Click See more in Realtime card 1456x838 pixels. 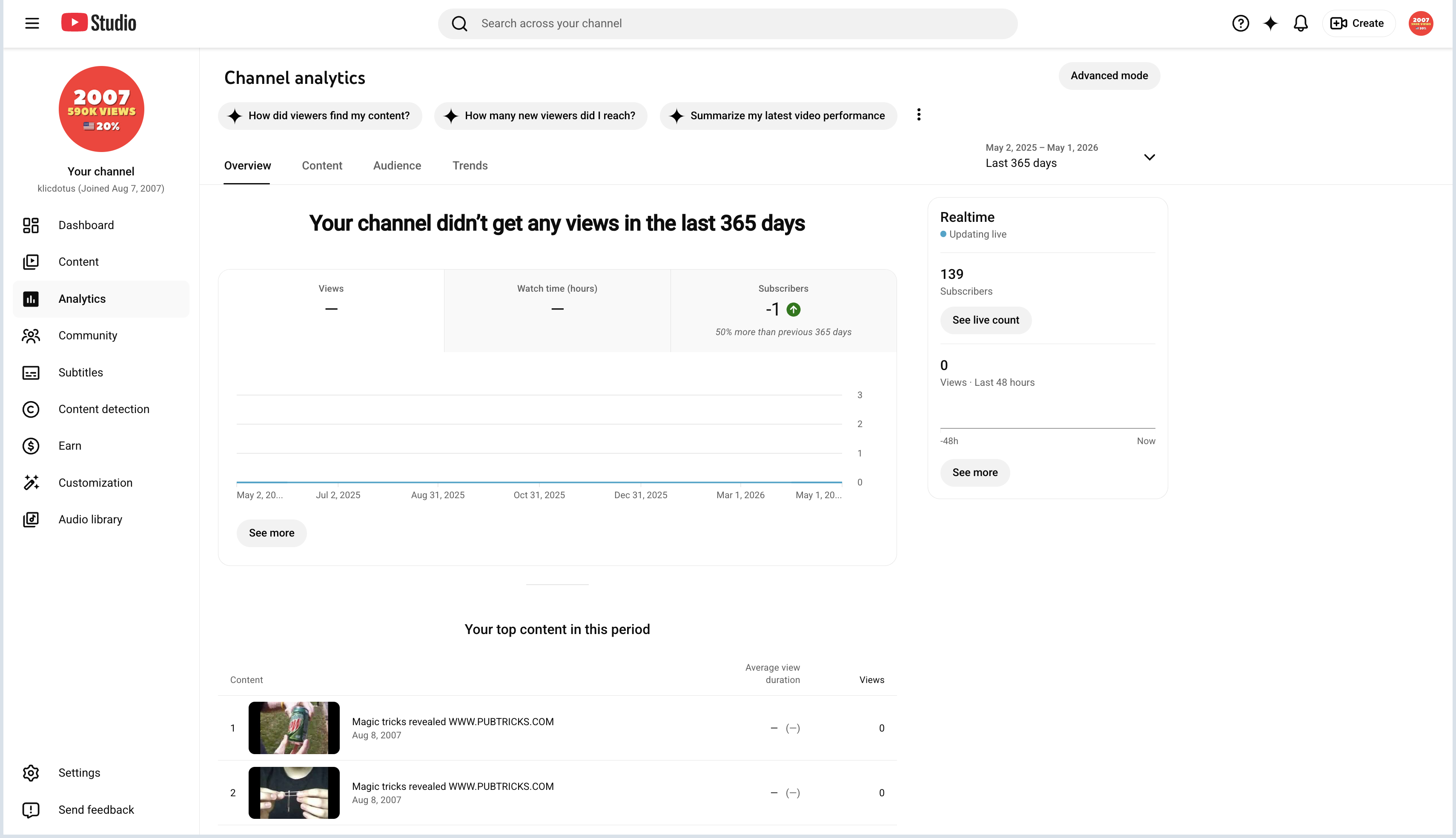coord(974,473)
